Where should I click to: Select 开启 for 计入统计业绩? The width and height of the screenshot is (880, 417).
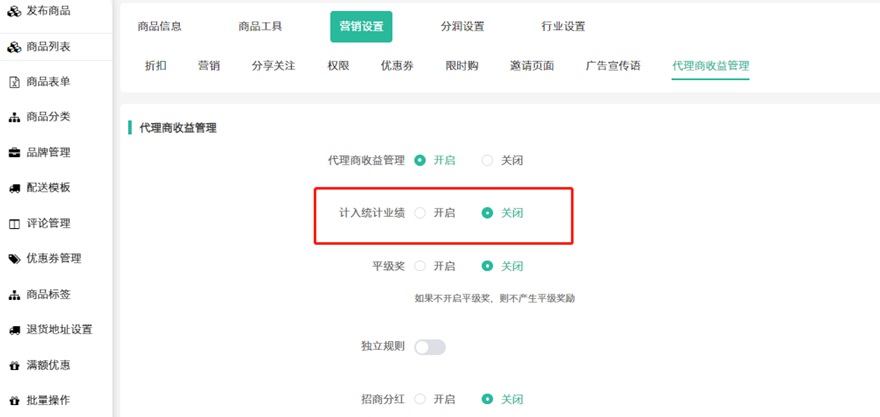[420, 213]
